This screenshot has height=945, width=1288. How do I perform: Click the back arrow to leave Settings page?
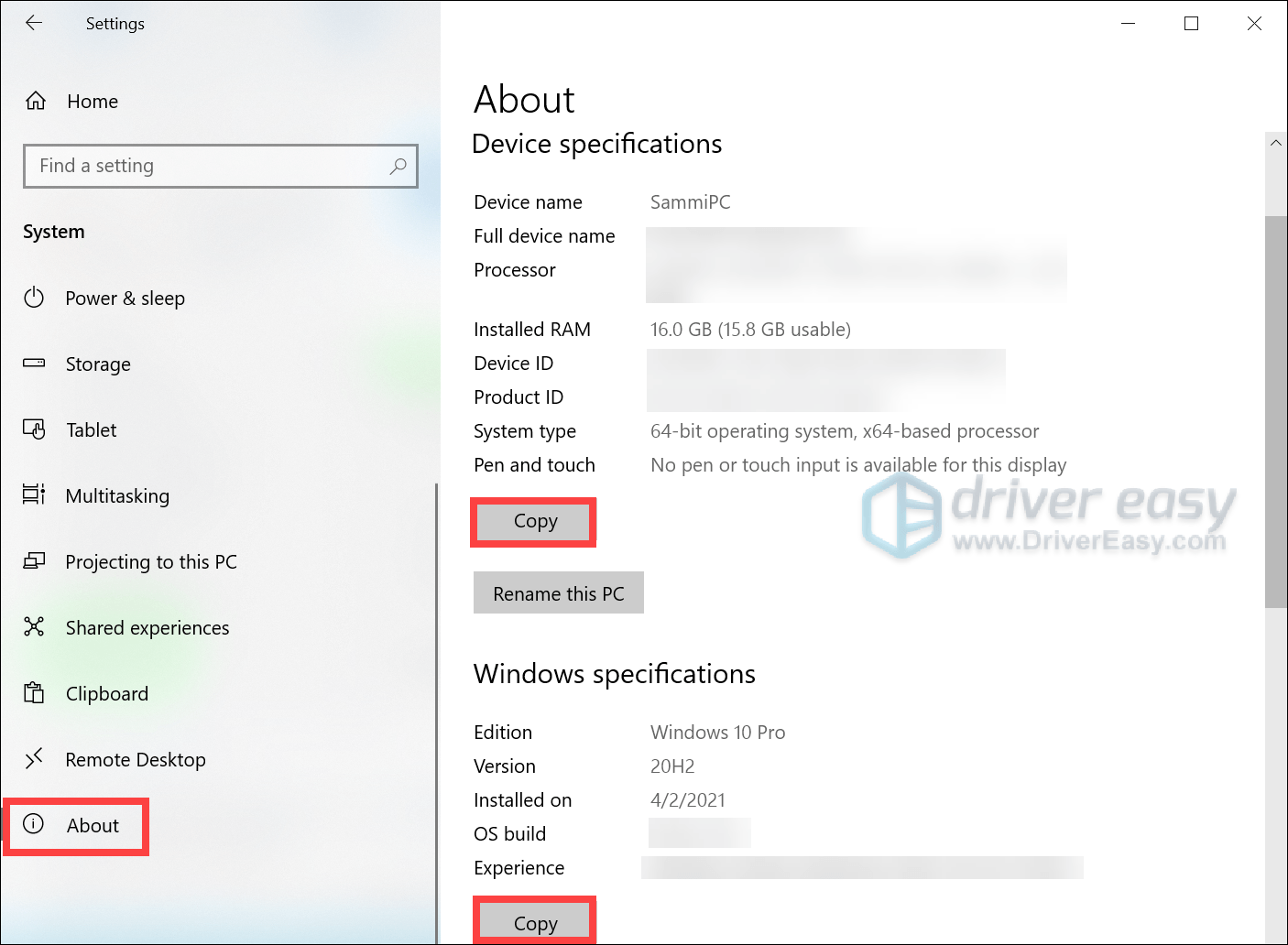[x=35, y=23]
